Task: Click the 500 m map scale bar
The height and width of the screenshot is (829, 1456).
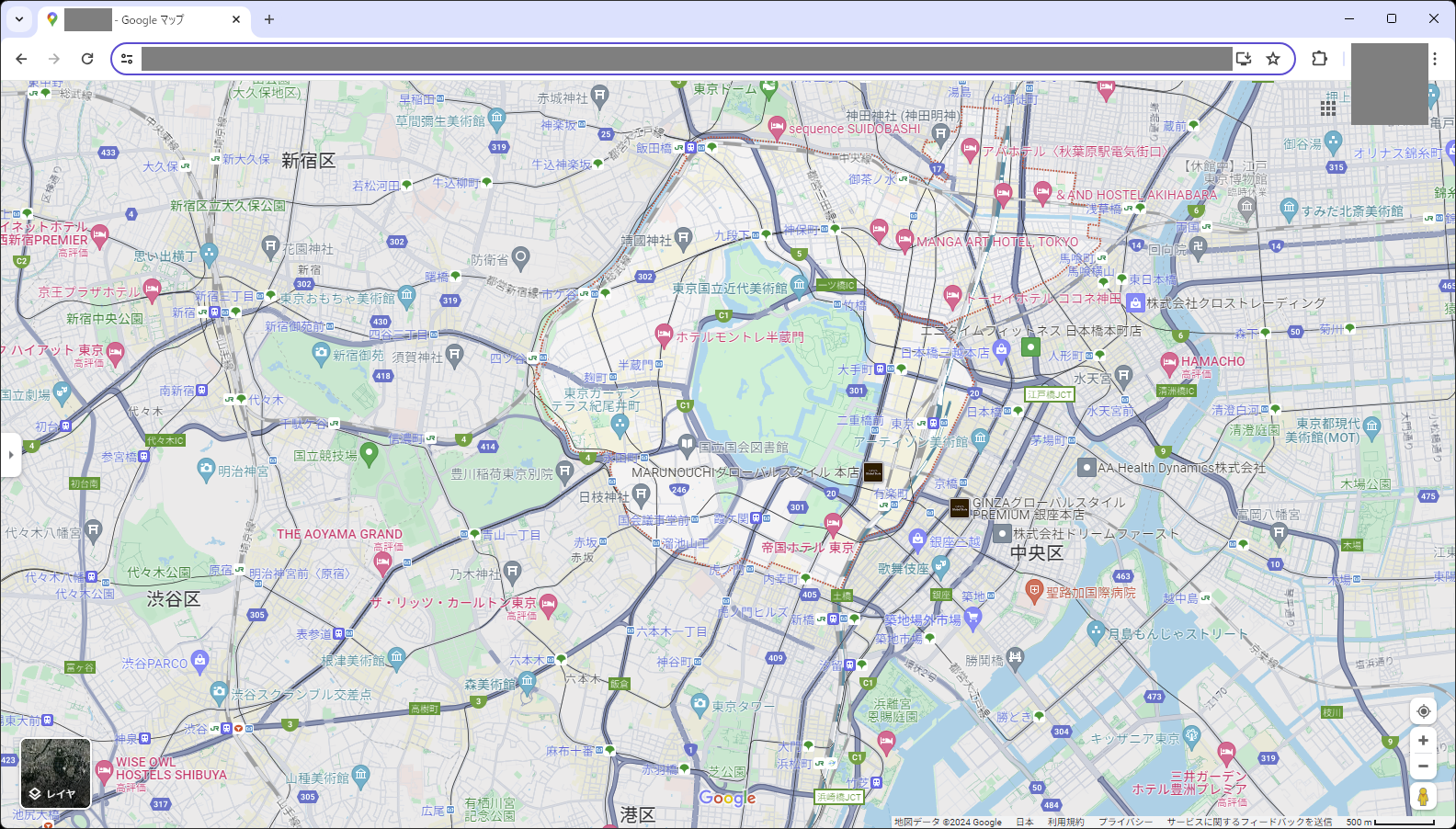Action: pos(1391,823)
